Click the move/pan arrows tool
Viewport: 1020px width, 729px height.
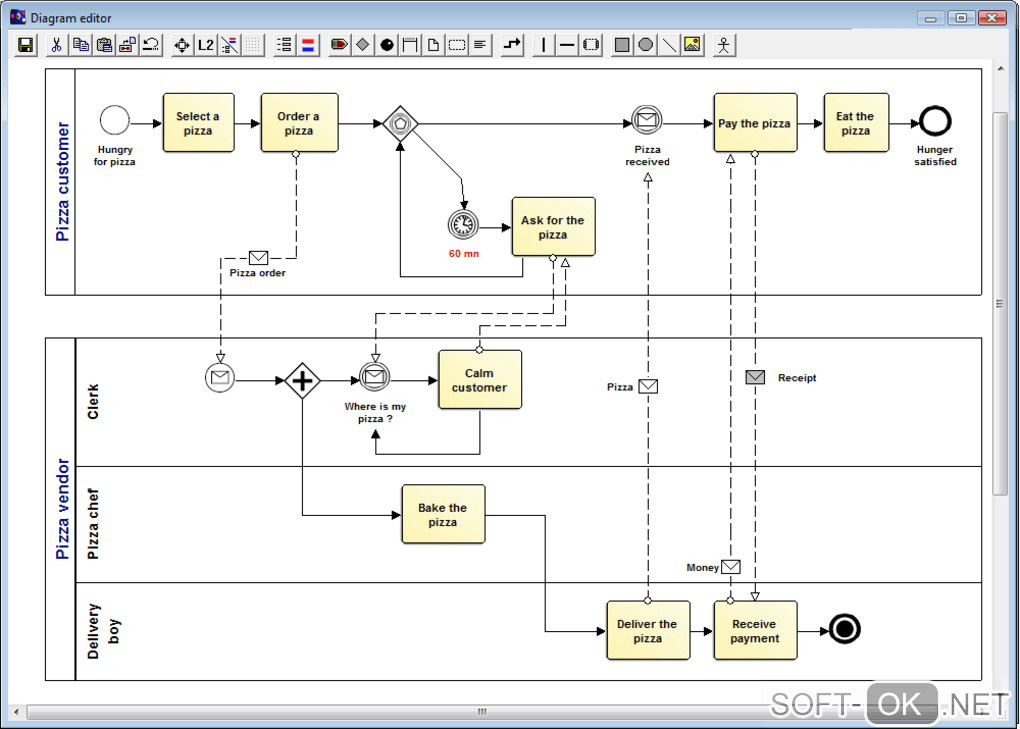[182, 45]
